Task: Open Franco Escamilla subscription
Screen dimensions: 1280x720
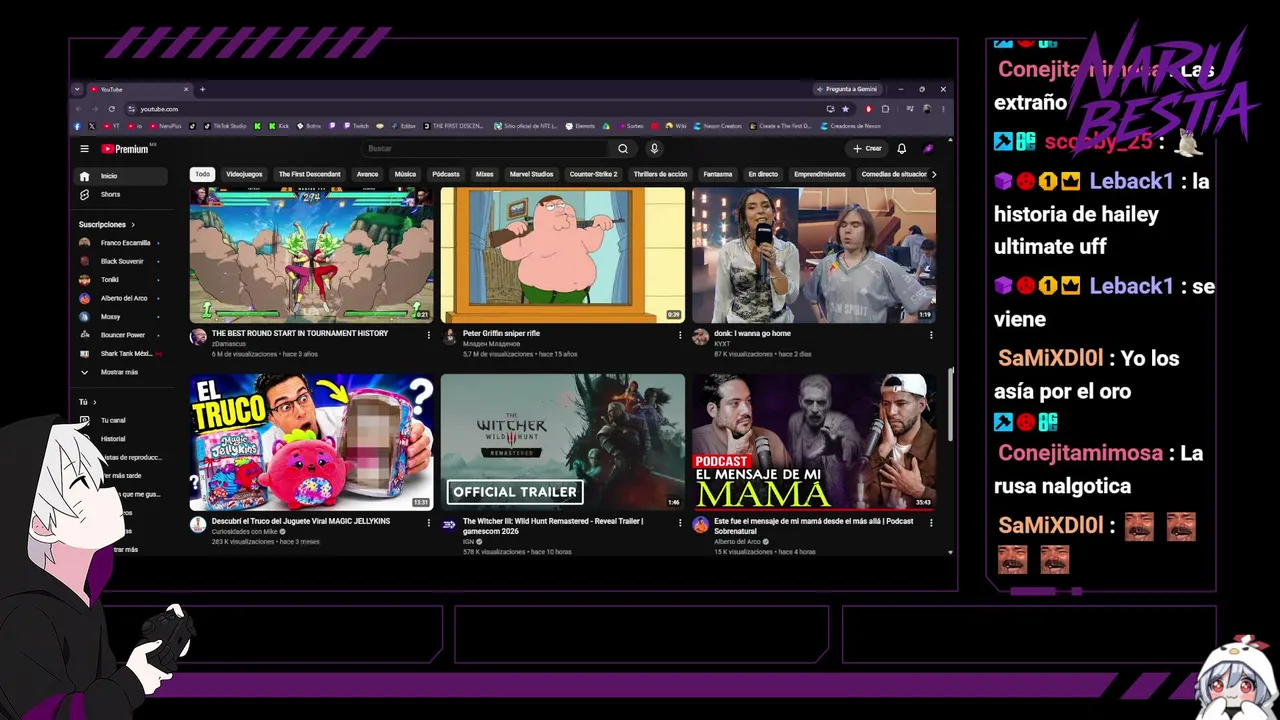Action: click(x=122, y=243)
